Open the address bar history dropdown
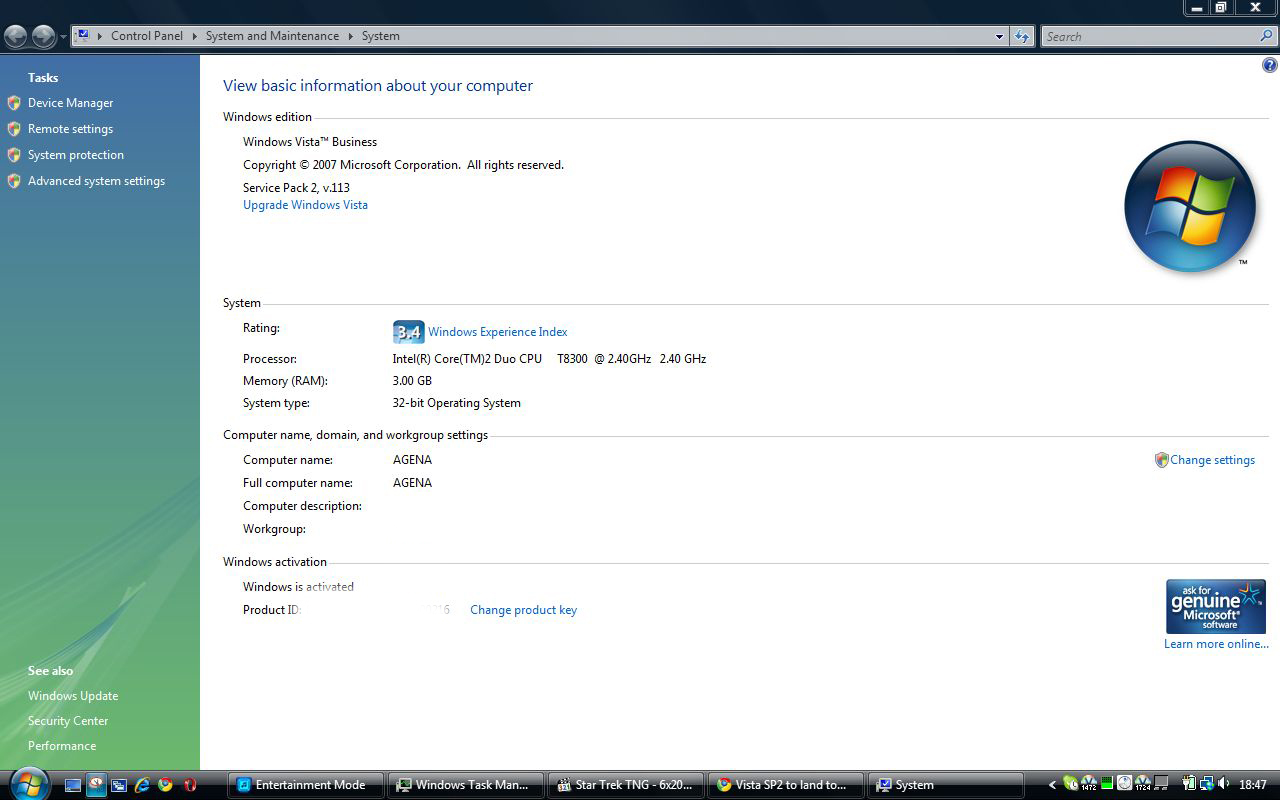1280x800 pixels. pos(999,37)
